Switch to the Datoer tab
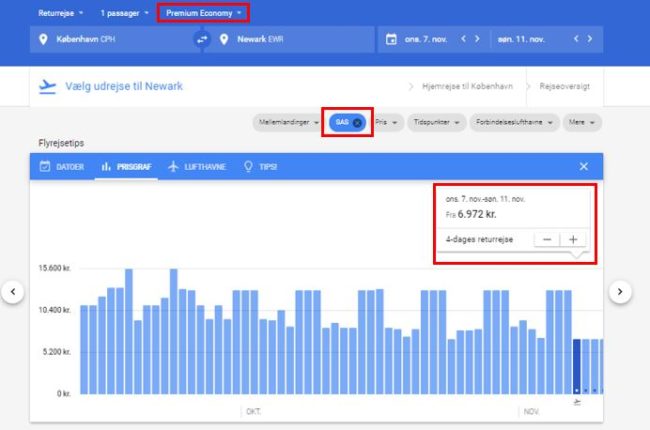 61,166
